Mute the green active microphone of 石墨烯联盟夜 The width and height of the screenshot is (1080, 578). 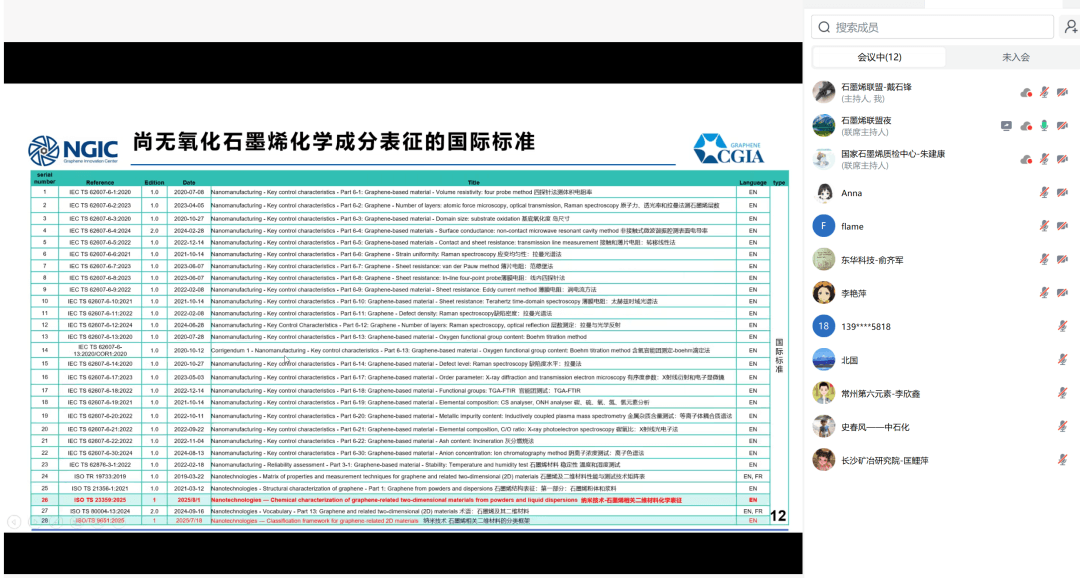1044,125
